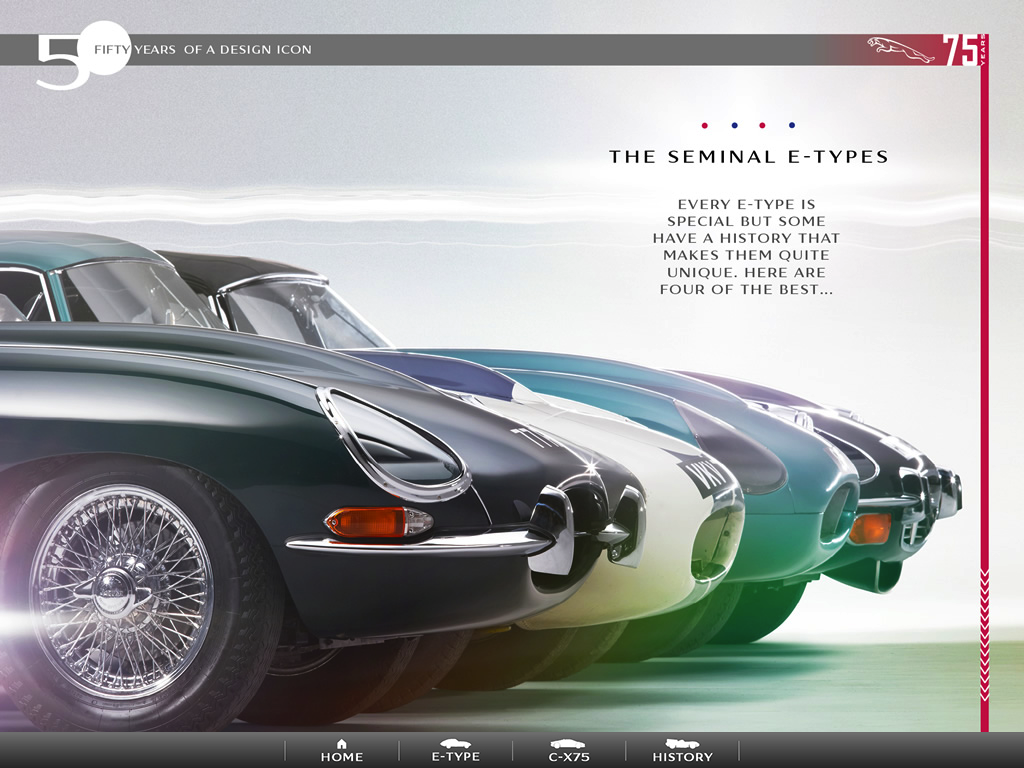The width and height of the screenshot is (1024, 768).
Task: Click 'Fifty Years of a Design Icon' title
Action: [x=203, y=49]
